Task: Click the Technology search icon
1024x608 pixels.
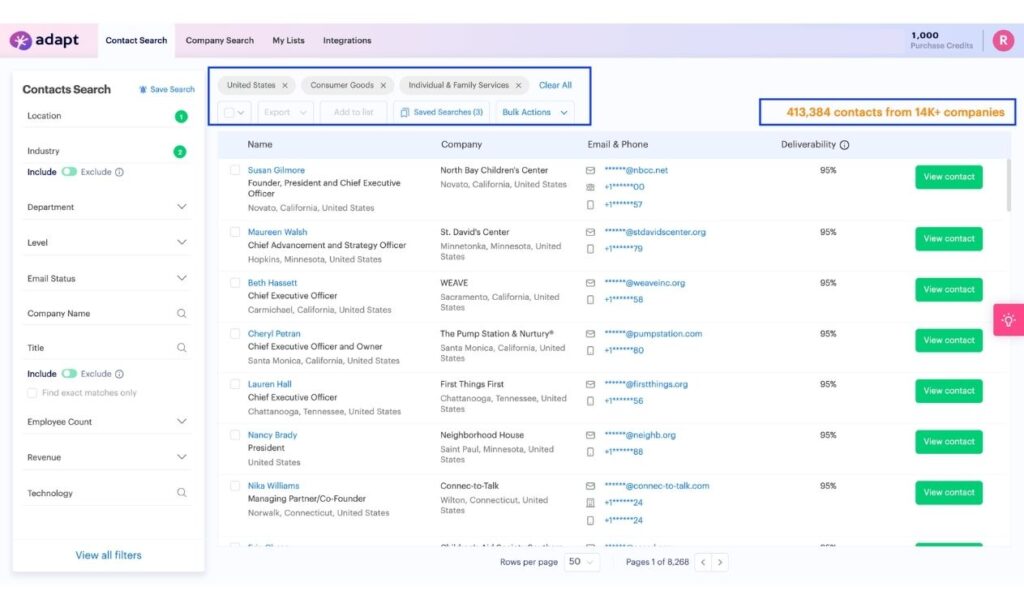Action: click(182, 493)
